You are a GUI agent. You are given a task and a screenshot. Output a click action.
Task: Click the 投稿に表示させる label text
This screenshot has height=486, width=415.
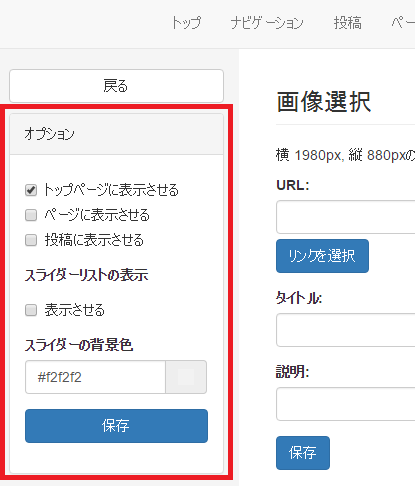pos(94,240)
